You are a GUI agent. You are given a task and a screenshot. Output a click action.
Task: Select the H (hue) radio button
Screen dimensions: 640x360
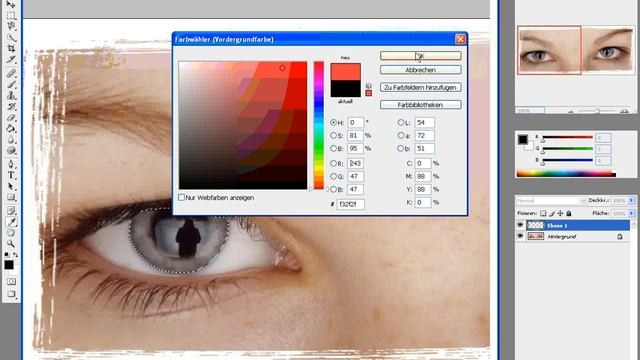coord(333,122)
